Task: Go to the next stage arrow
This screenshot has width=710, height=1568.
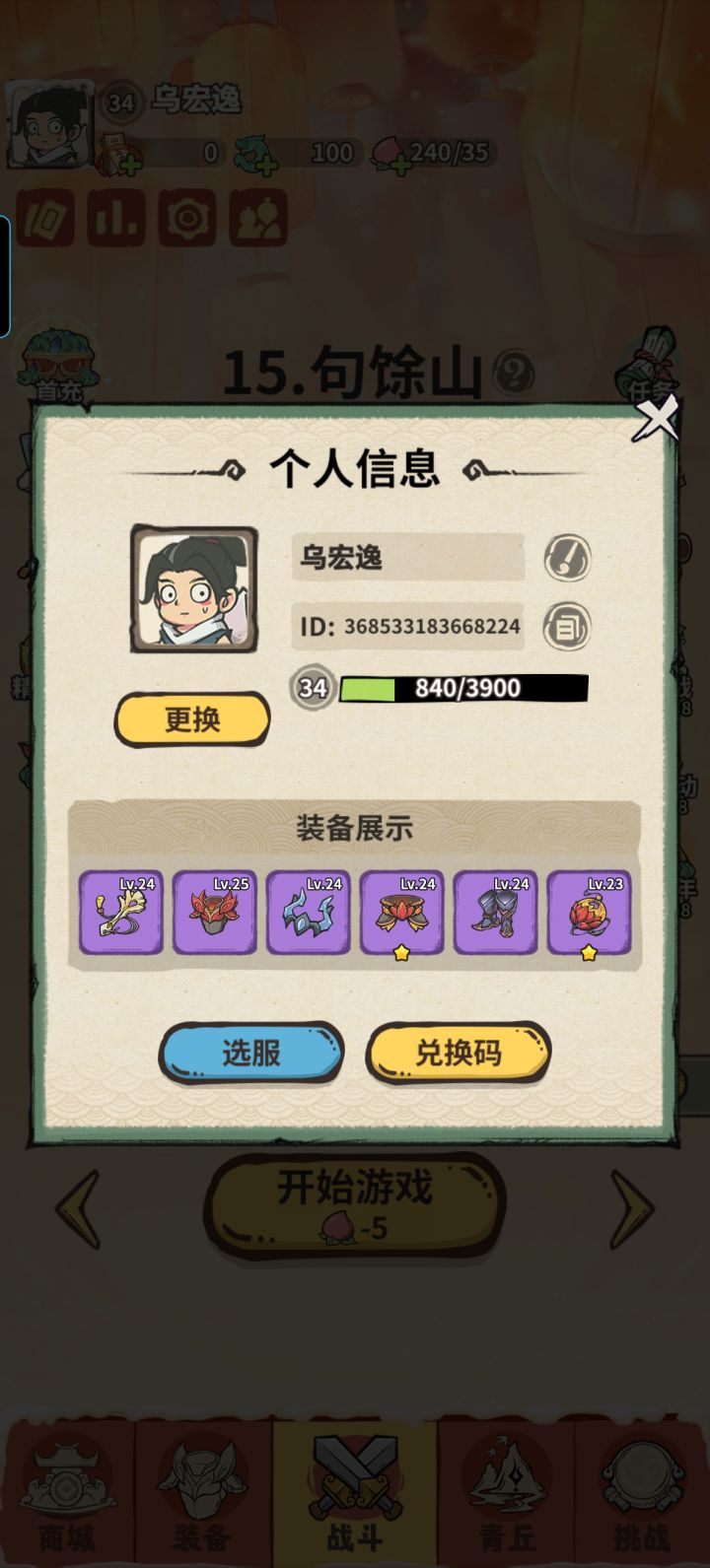Action: point(632,1208)
